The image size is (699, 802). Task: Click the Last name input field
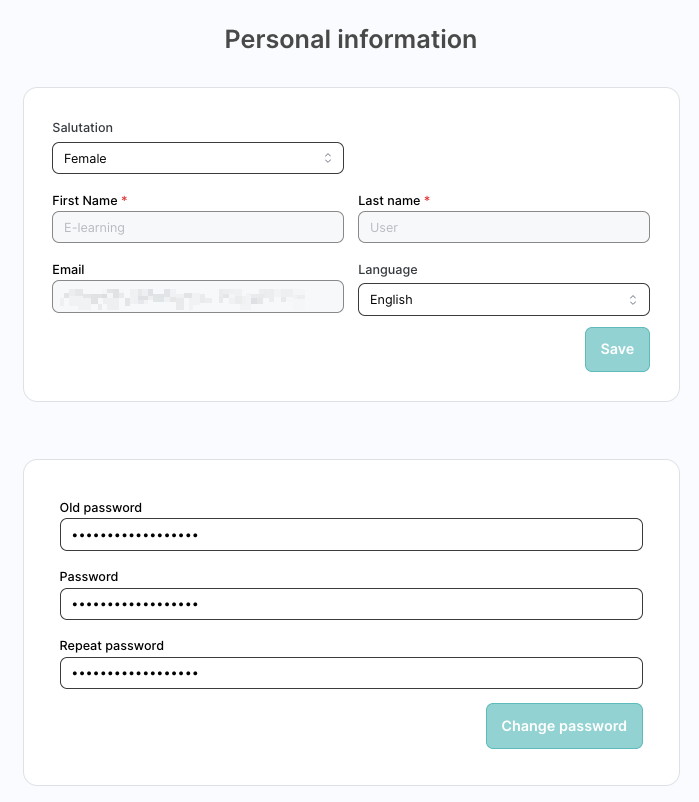tap(503, 227)
